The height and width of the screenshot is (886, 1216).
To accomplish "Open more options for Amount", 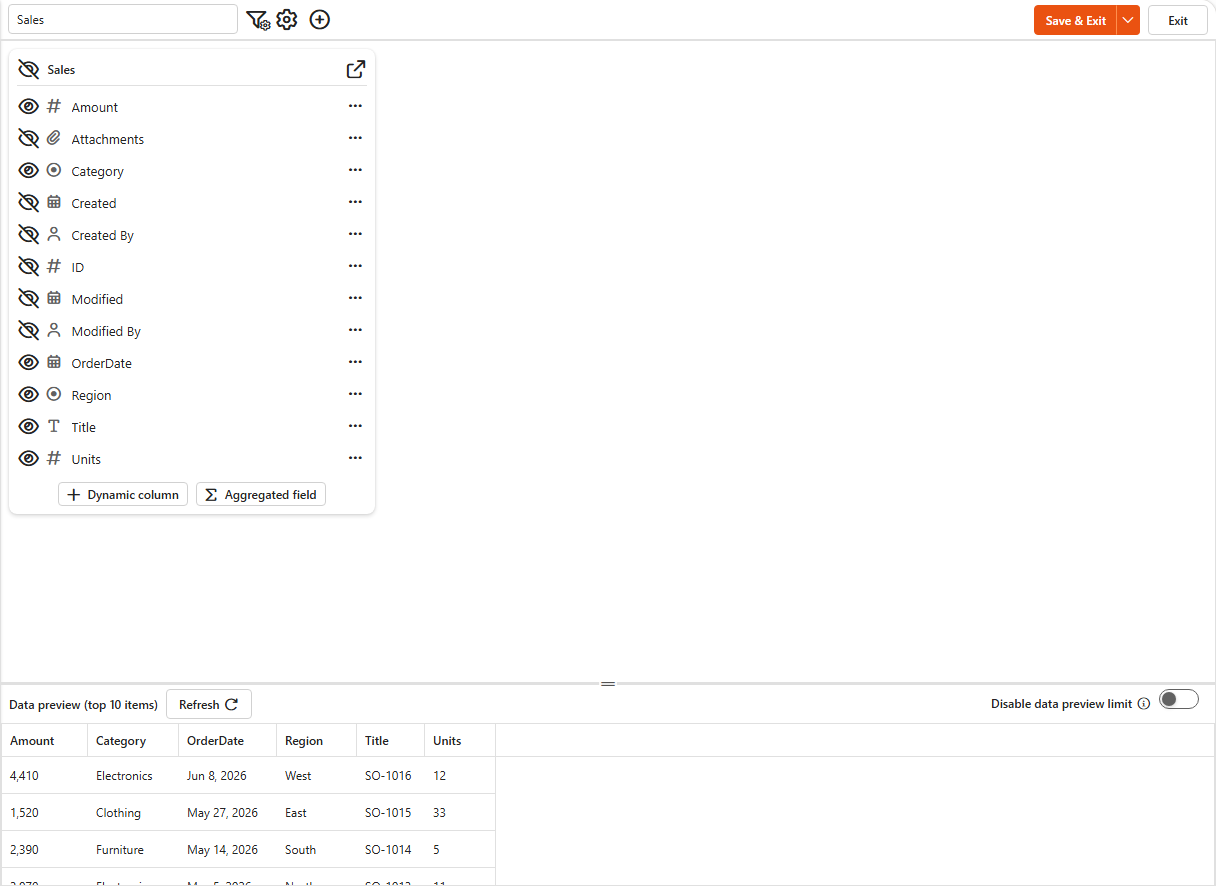I will click(x=355, y=106).
